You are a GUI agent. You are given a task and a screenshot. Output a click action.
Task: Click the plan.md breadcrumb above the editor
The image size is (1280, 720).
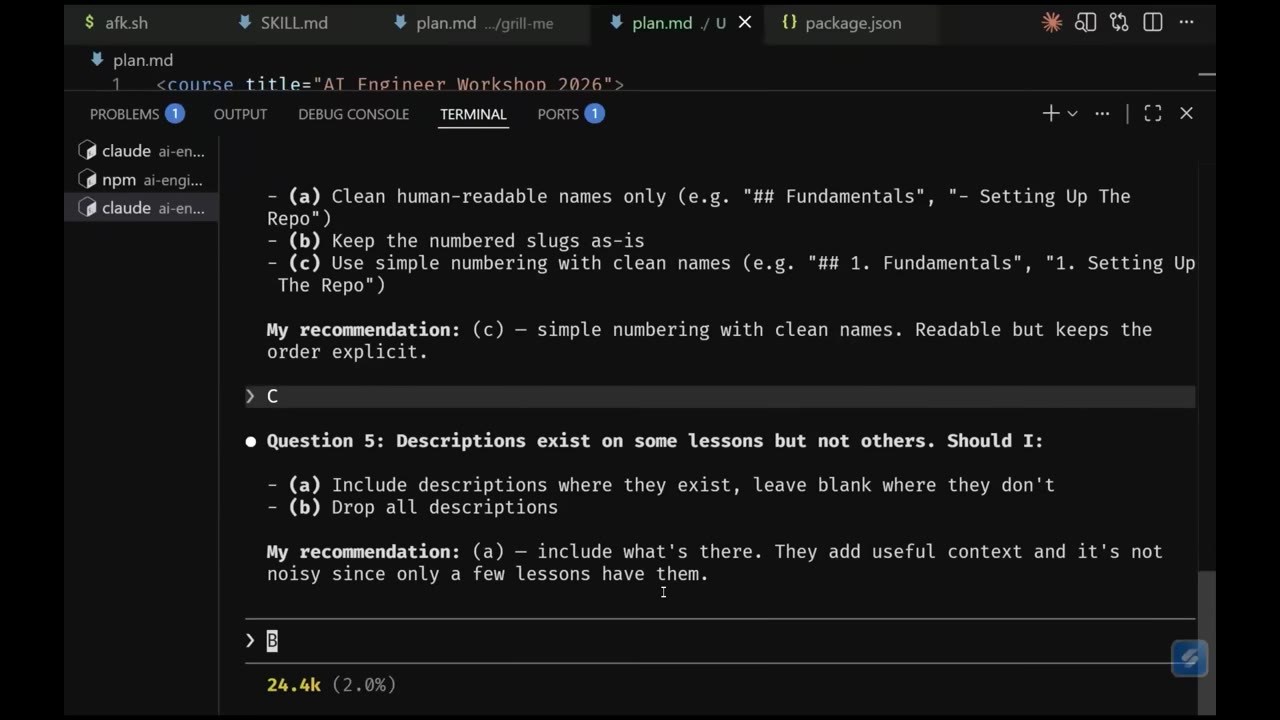[x=131, y=61]
